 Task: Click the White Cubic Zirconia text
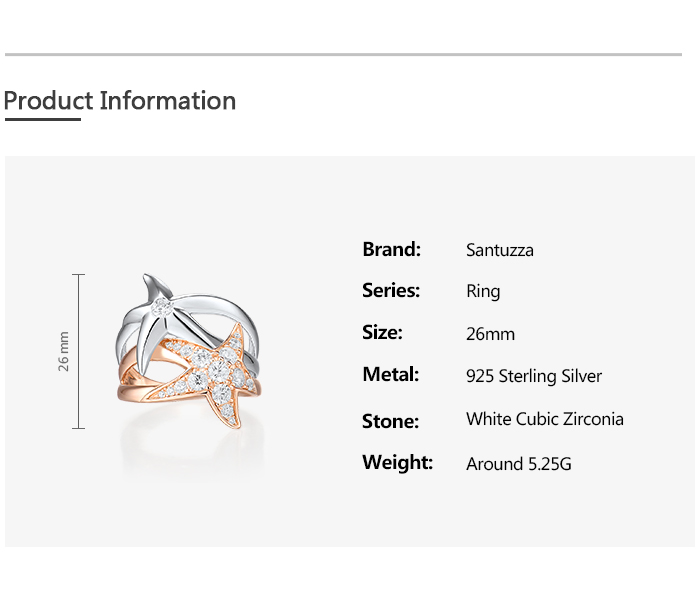tap(545, 419)
